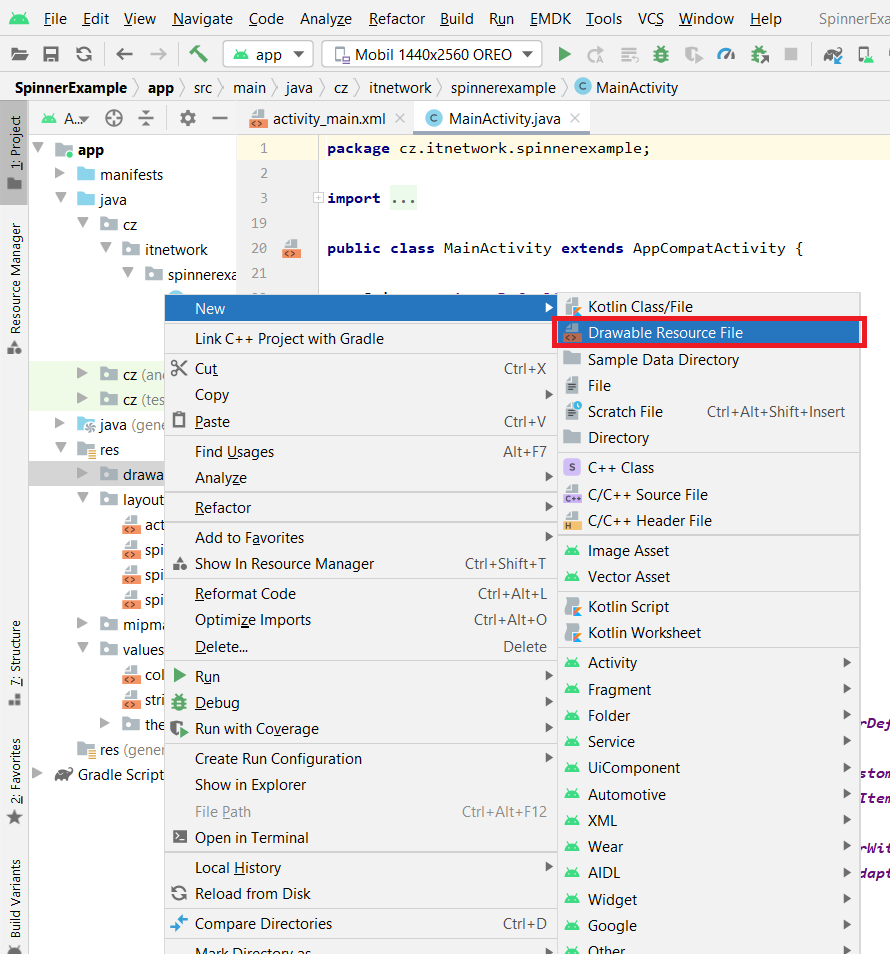Choose Vector Asset in the New submenu
This screenshot has height=954, width=890.
coord(628,577)
